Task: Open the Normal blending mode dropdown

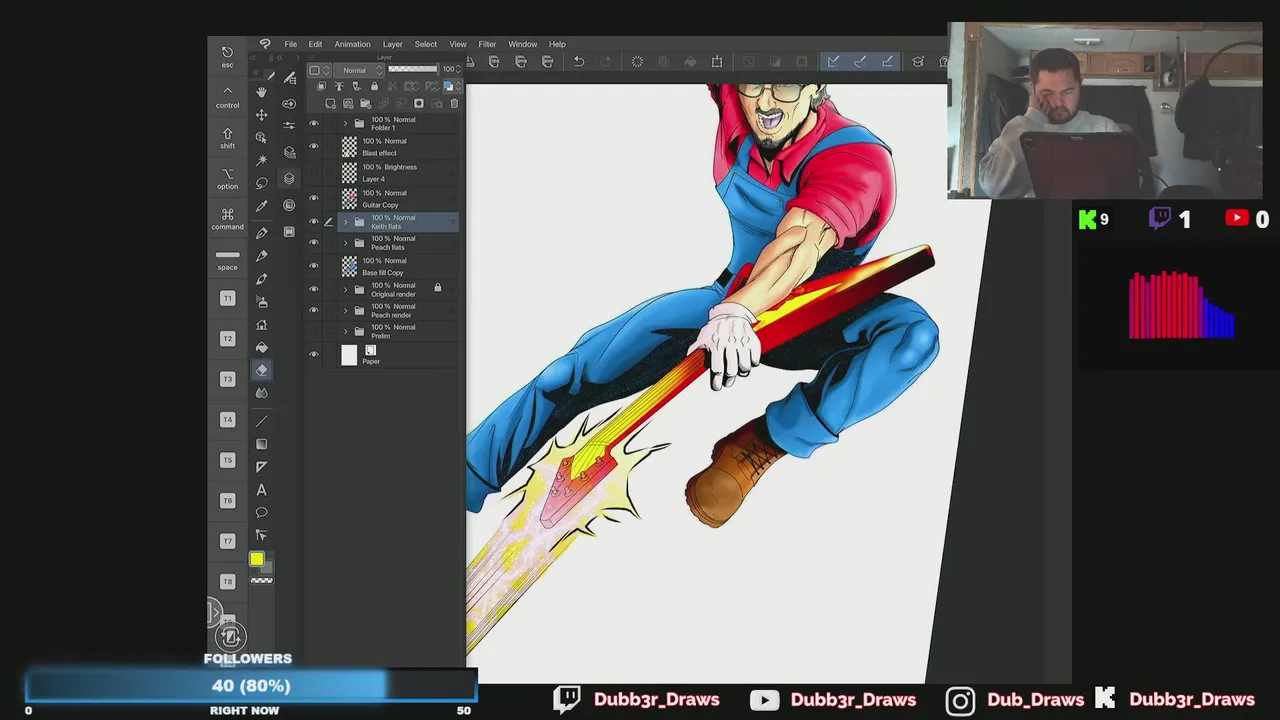Action: [x=358, y=70]
